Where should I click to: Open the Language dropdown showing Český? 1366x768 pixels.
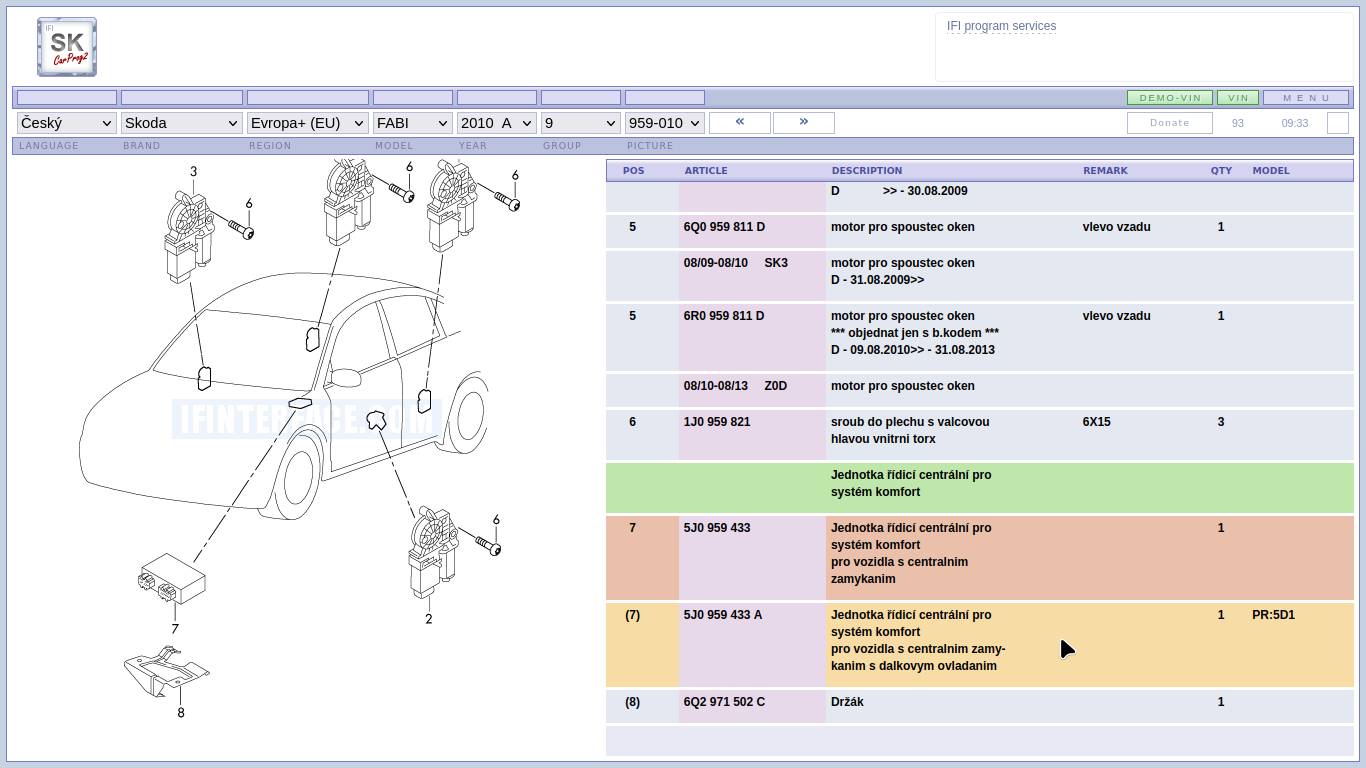tap(67, 123)
